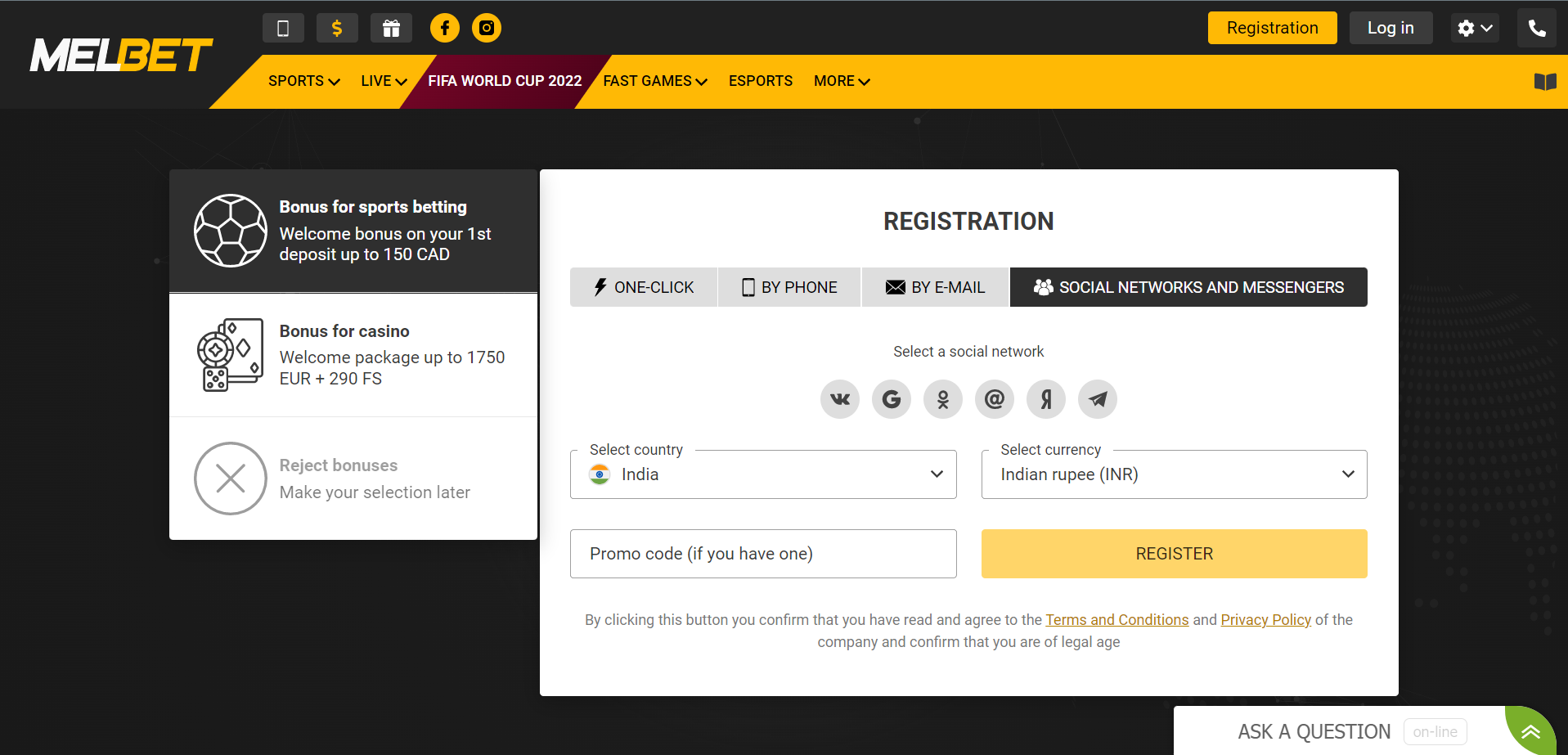This screenshot has height=755, width=1568.
Task: Open the mobile app icon in header
Action: 283,28
